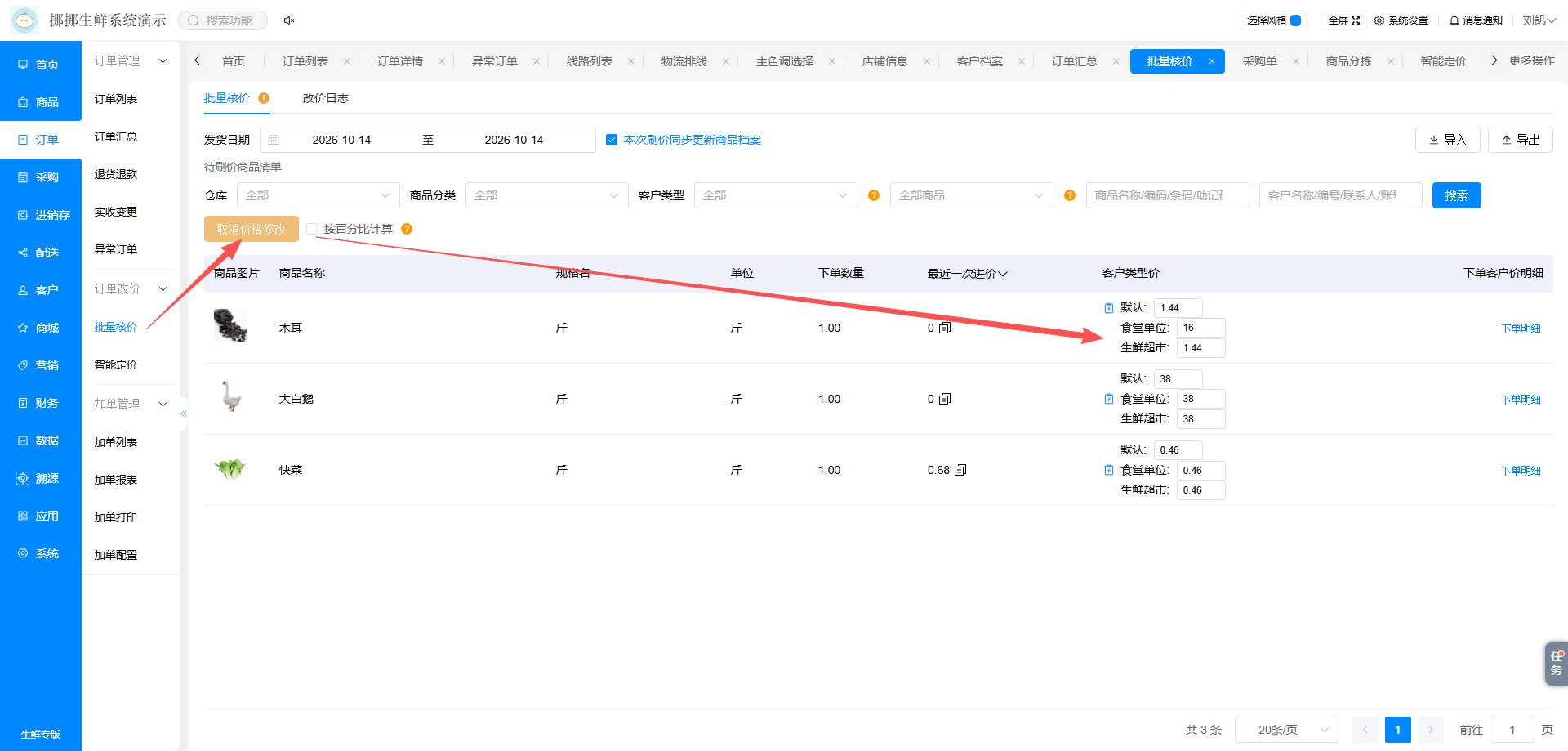Click the history icon beside 快菜 进价 0.68
This screenshot has height=751, width=1568.
[x=960, y=470]
